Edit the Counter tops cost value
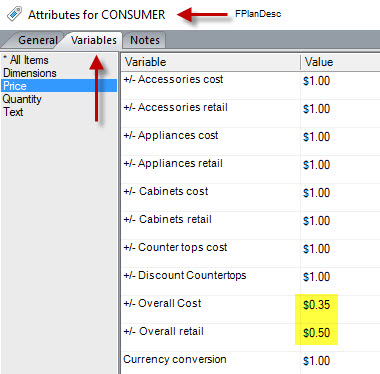This screenshot has width=380, height=374. point(316,249)
